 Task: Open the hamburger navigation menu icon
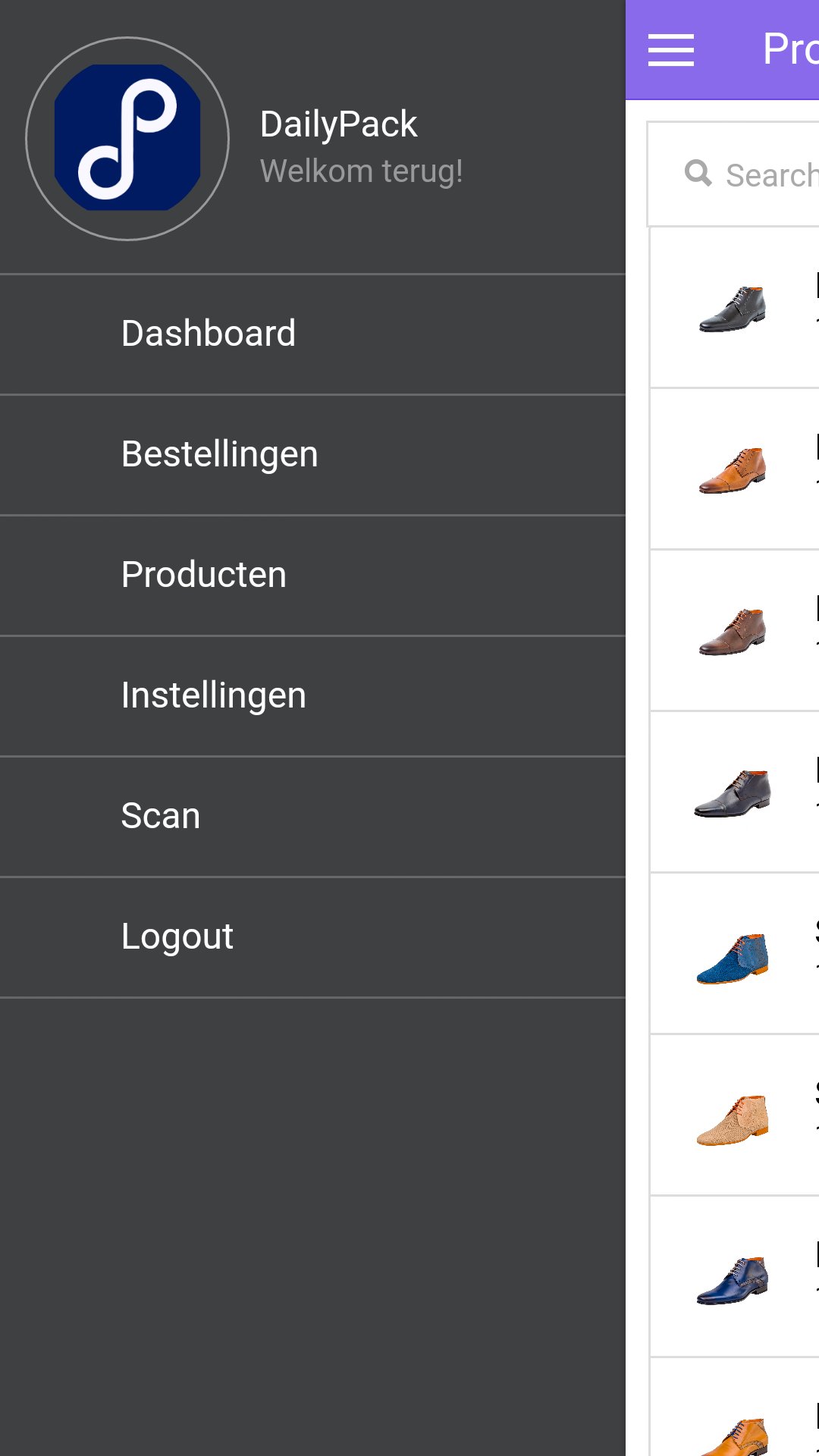tap(670, 49)
